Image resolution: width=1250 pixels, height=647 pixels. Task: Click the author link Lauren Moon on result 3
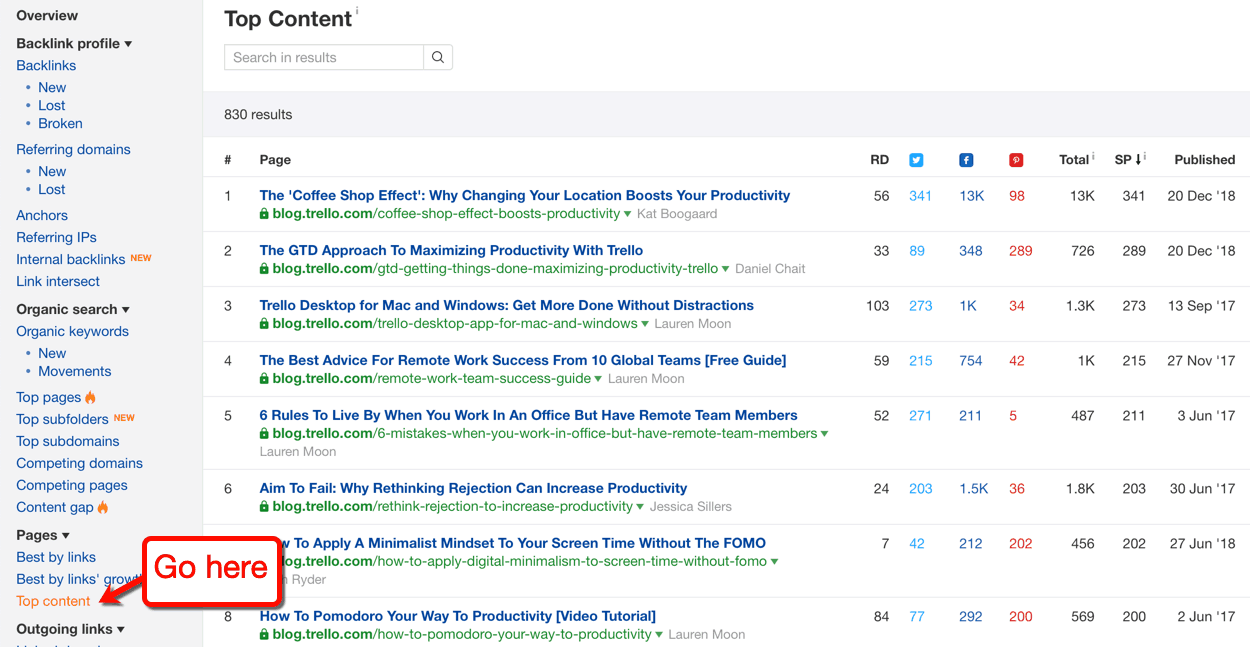pos(692,324)
